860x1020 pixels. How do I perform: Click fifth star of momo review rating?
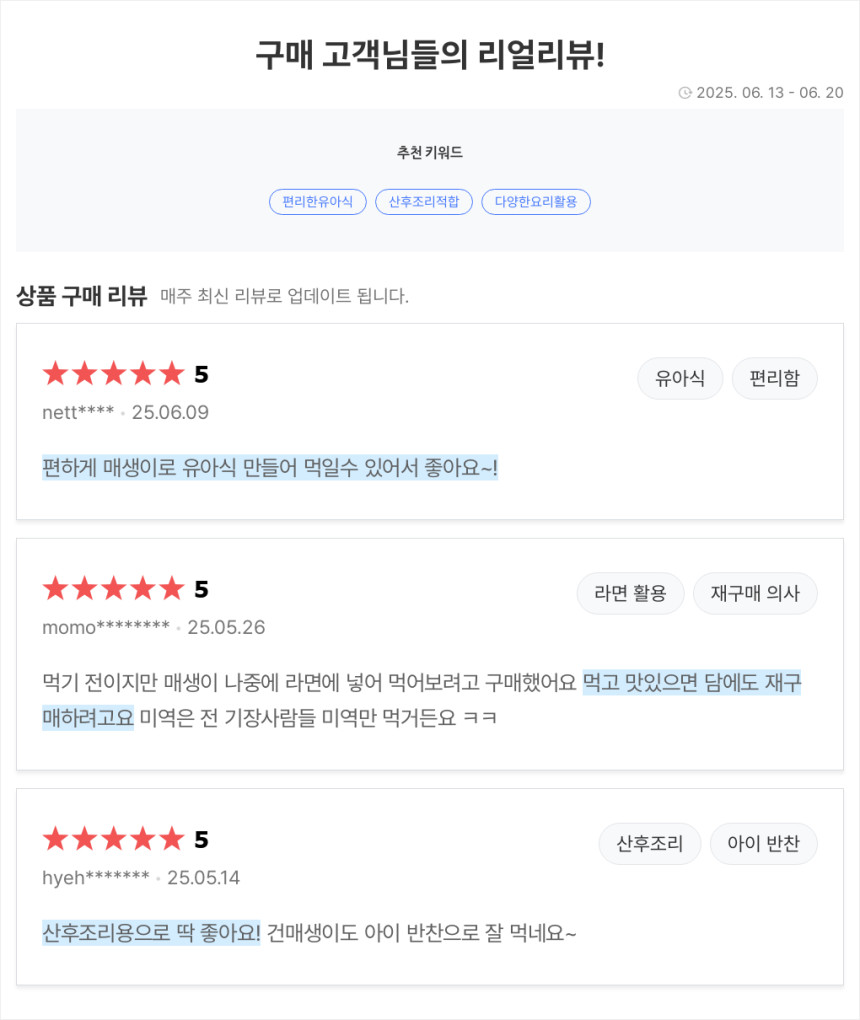(172, 588)
